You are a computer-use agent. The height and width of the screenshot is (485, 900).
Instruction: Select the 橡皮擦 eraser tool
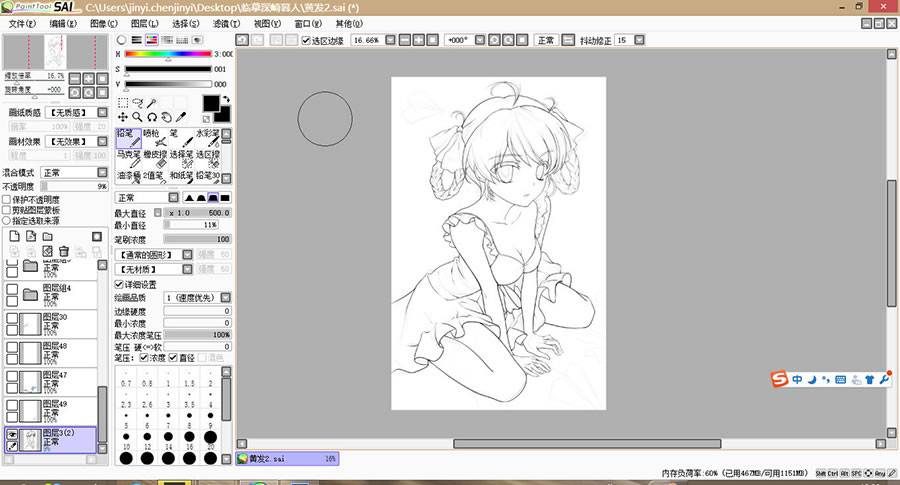pyautogui.click(x=155, y=159)
